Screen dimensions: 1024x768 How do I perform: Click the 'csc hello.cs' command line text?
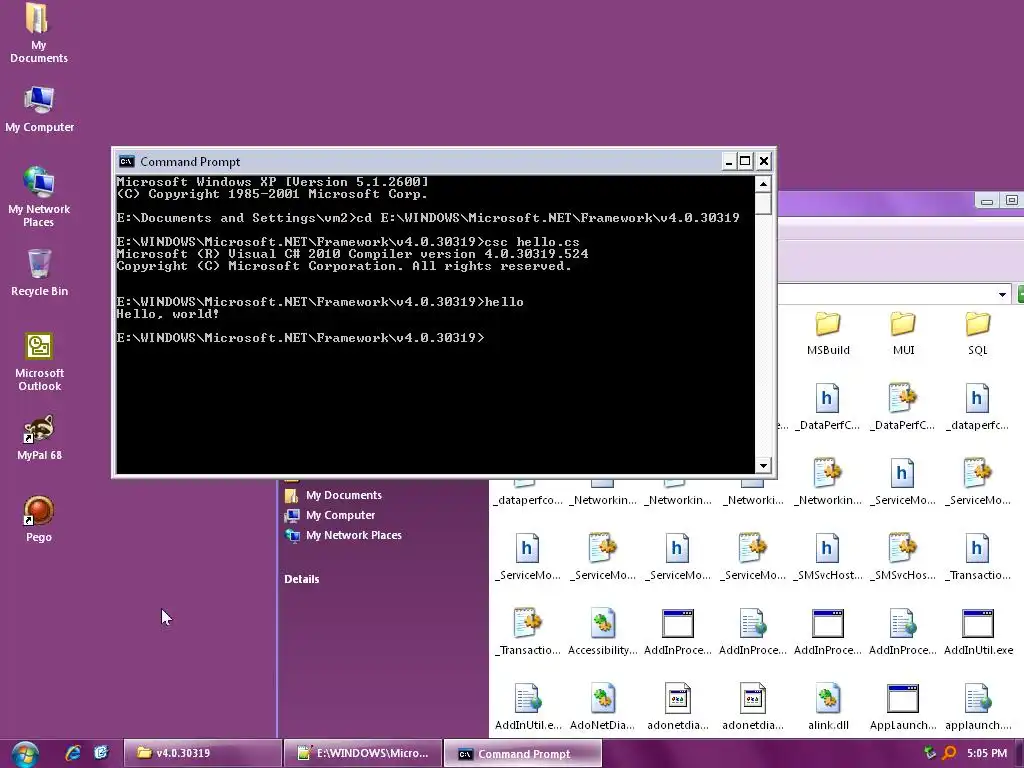[x=532, y=242]
